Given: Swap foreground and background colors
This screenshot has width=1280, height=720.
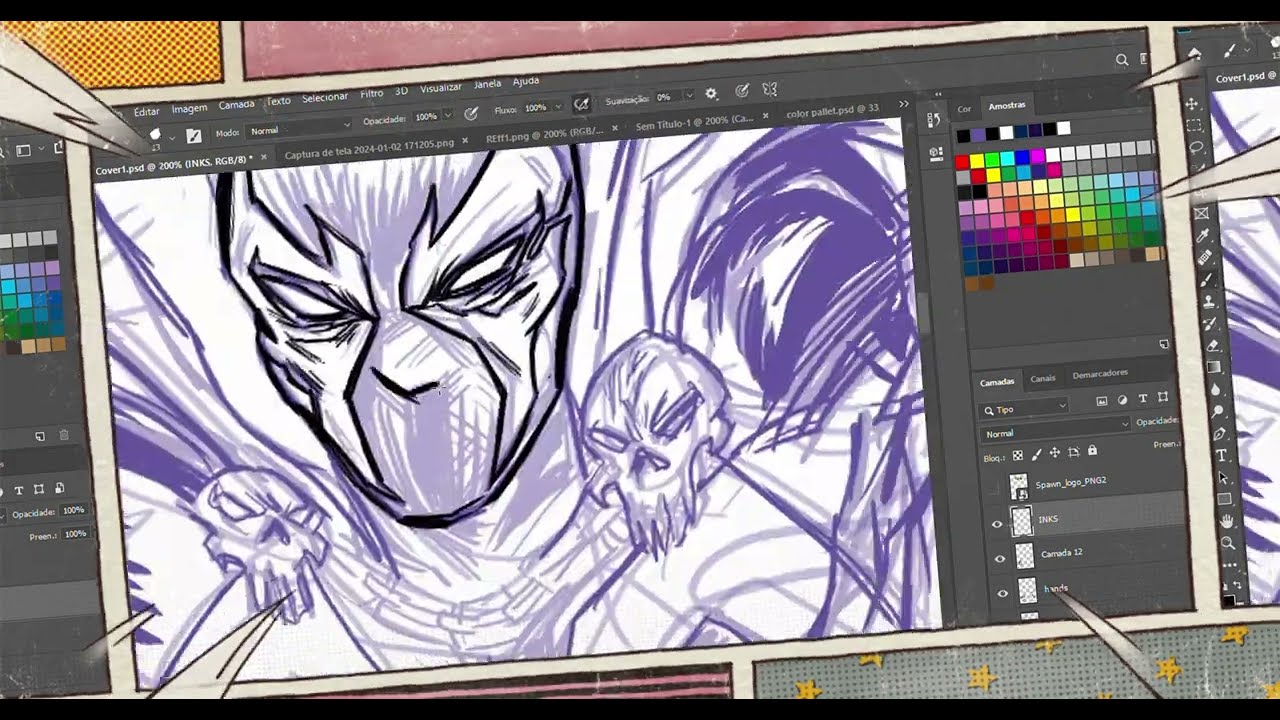Looking at the screenshot, I should click(1237, 584).
